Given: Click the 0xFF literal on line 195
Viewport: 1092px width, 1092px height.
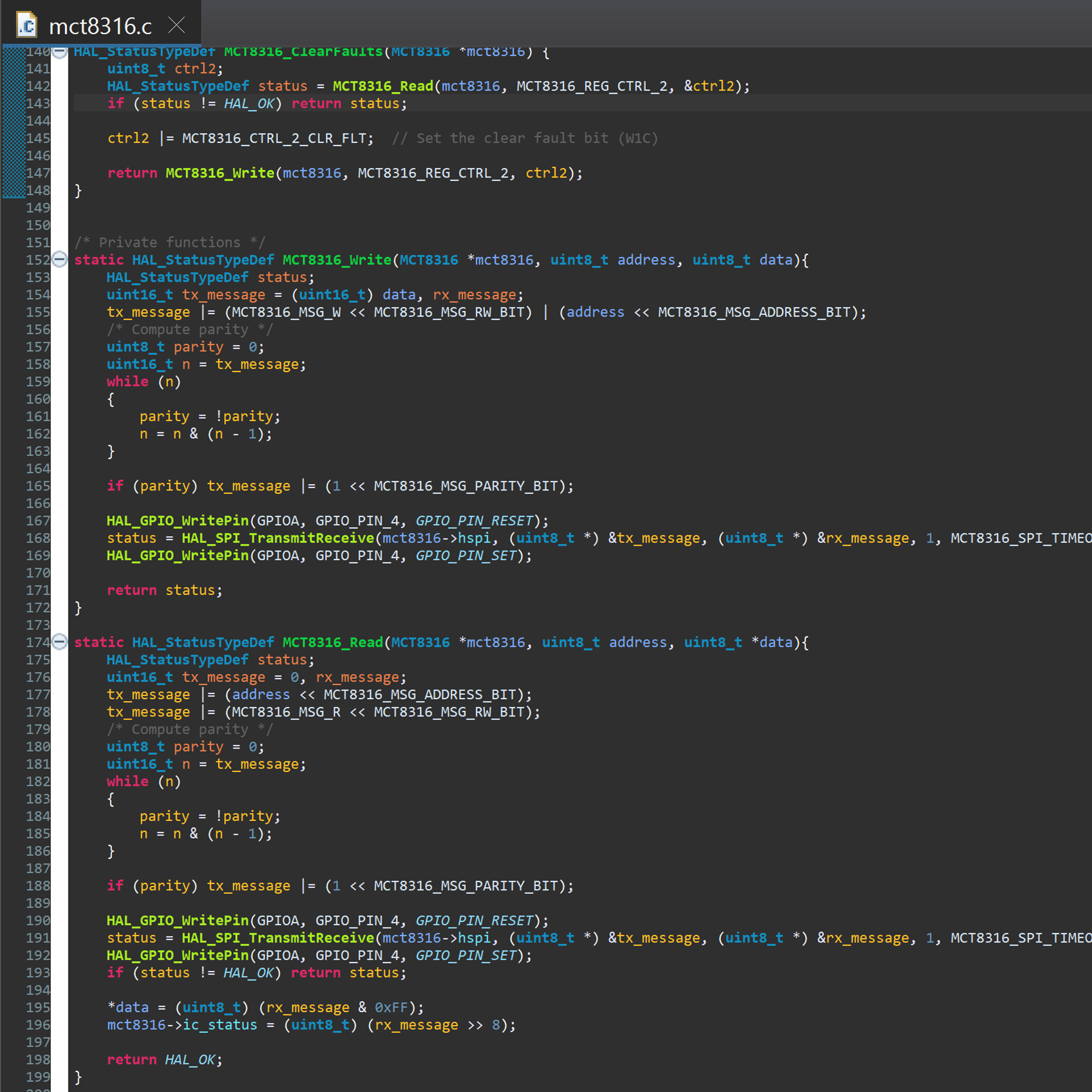Looking at the screenshot, I should pos(391,1008).
